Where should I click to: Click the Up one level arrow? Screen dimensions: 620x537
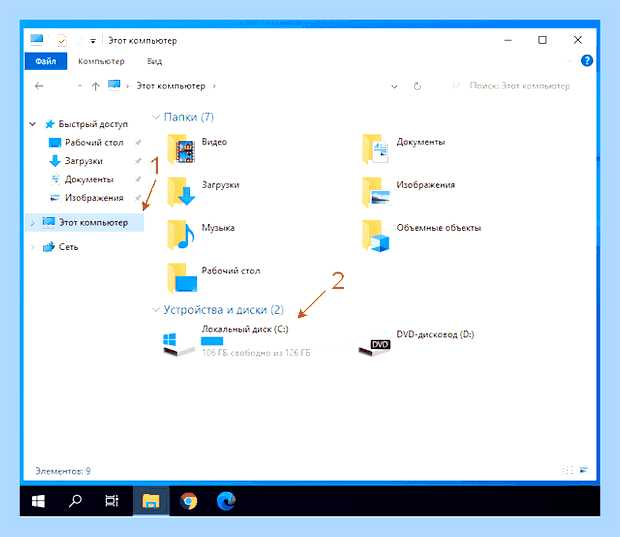pyautogui.click(x=95, y=86)
